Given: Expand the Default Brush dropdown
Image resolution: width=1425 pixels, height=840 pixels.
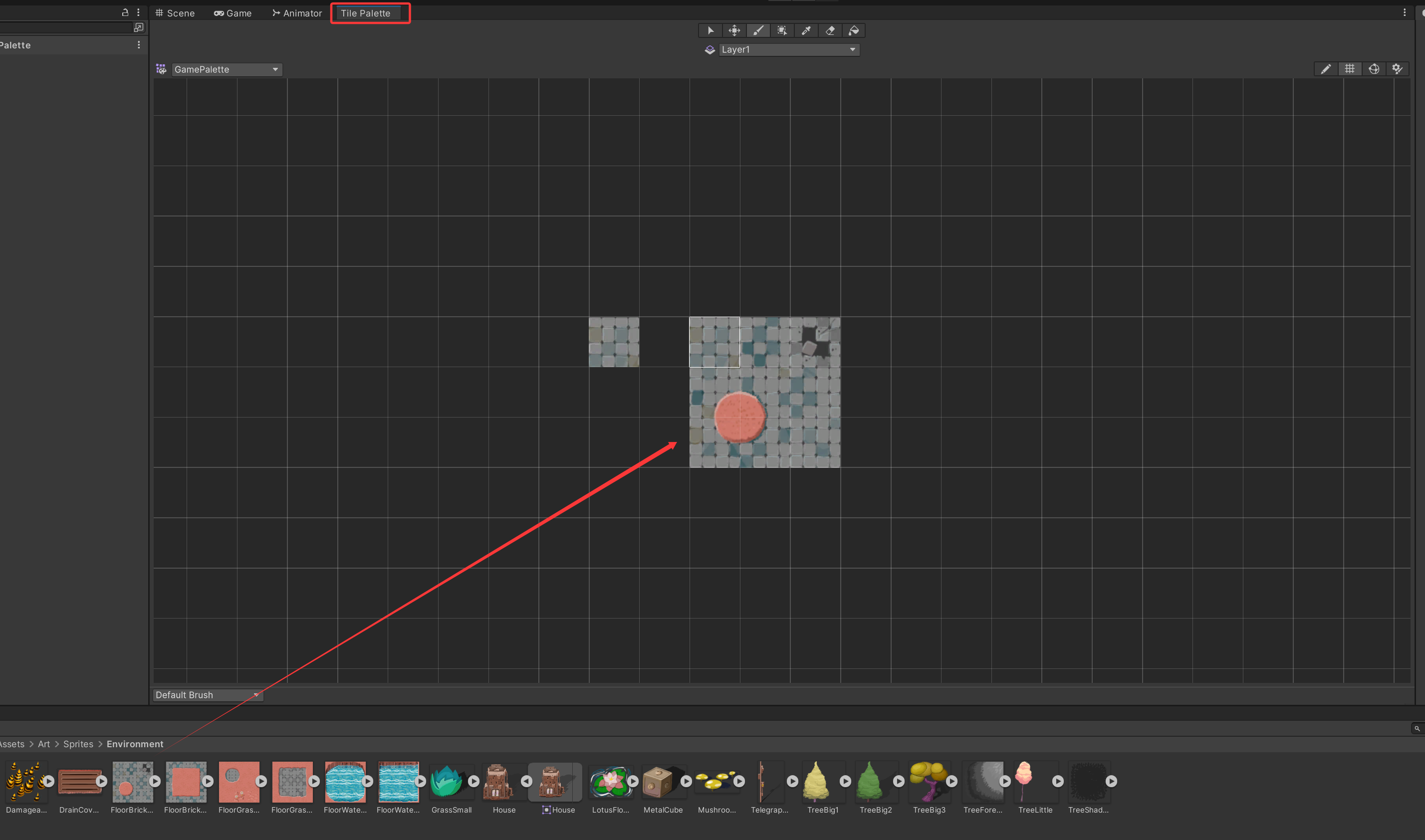Looking at the screenshot, I should 207,694.
